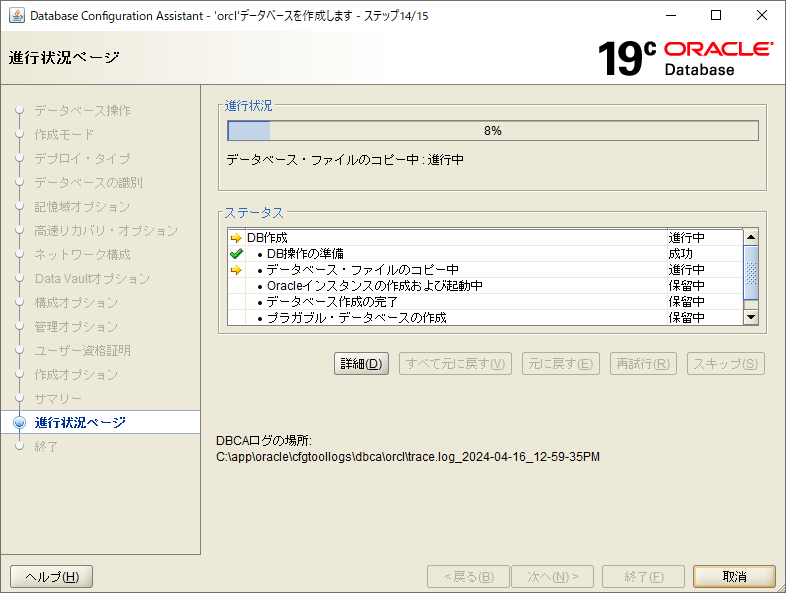Click the 元に戻す(E) button
Screen dimensions: 786x593
(560, 363)
